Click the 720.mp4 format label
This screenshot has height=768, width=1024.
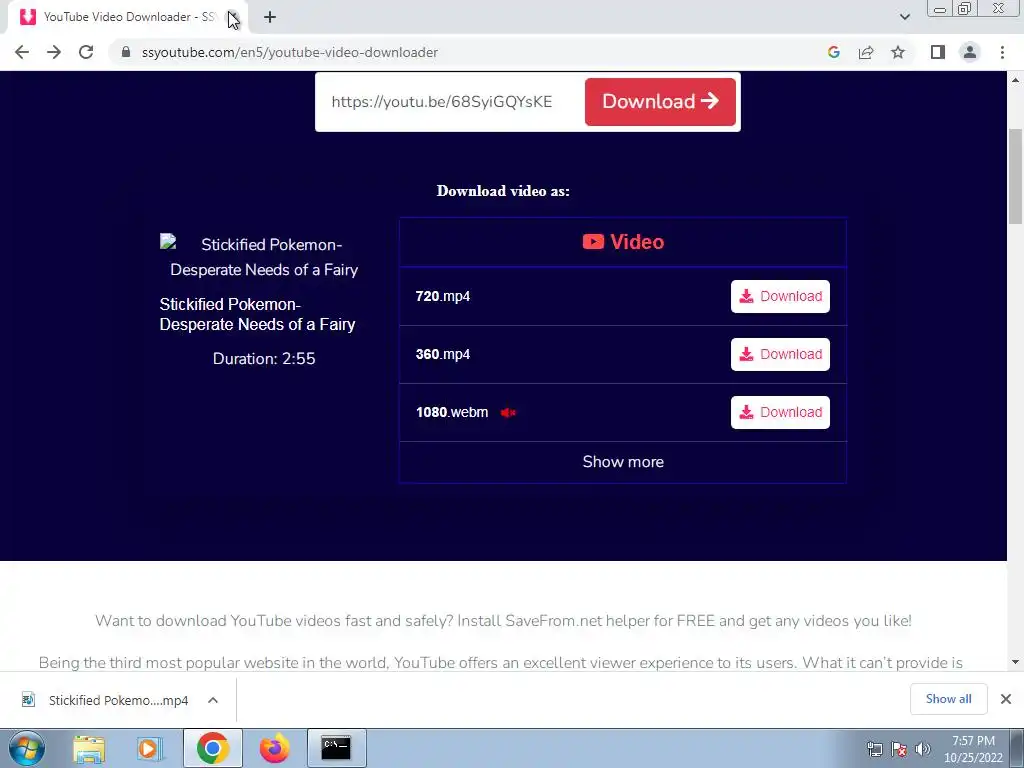pyautogui.click(x=443, y=296)
